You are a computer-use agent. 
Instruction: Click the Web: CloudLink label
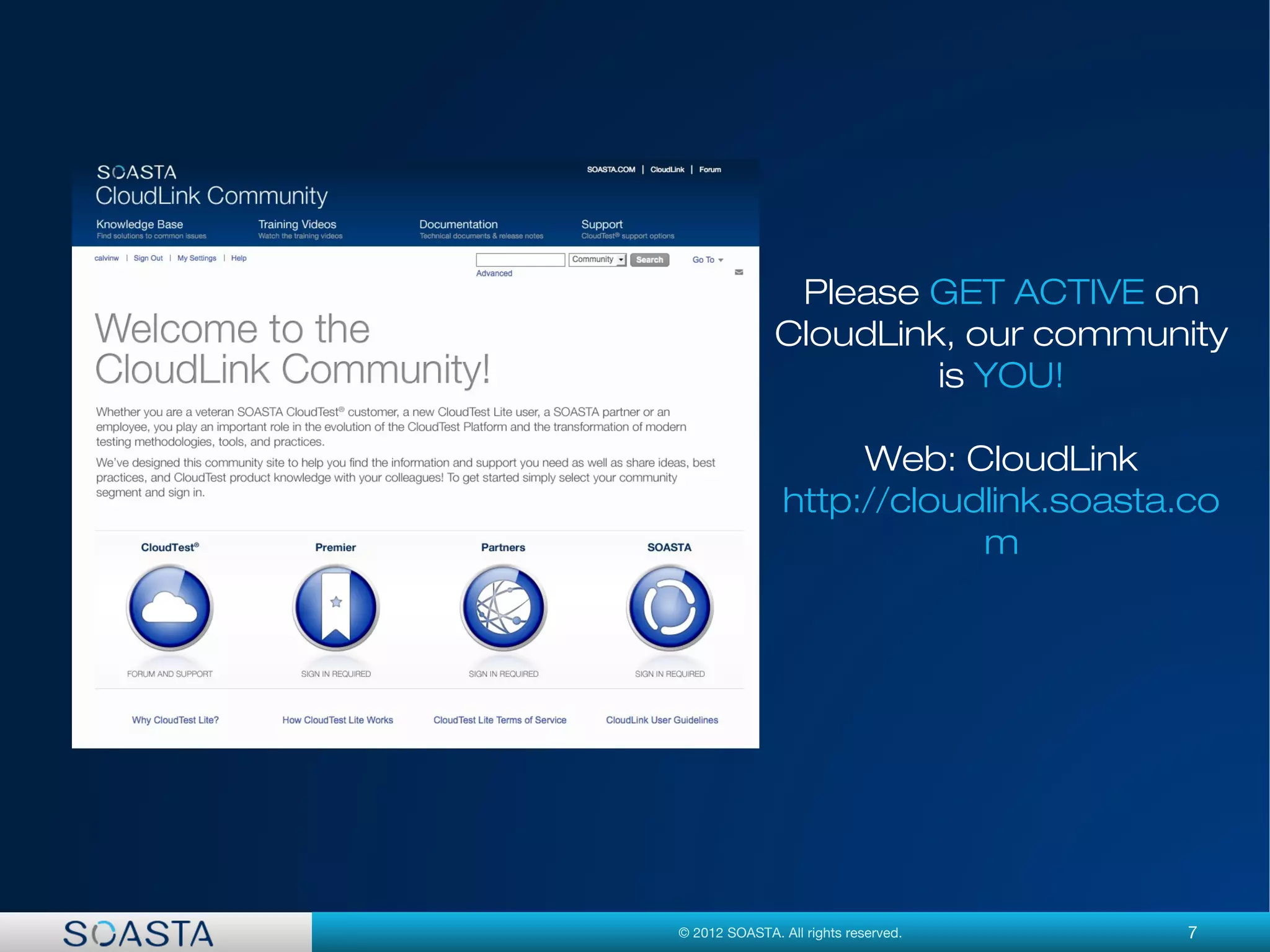[x=1001, y=459]
